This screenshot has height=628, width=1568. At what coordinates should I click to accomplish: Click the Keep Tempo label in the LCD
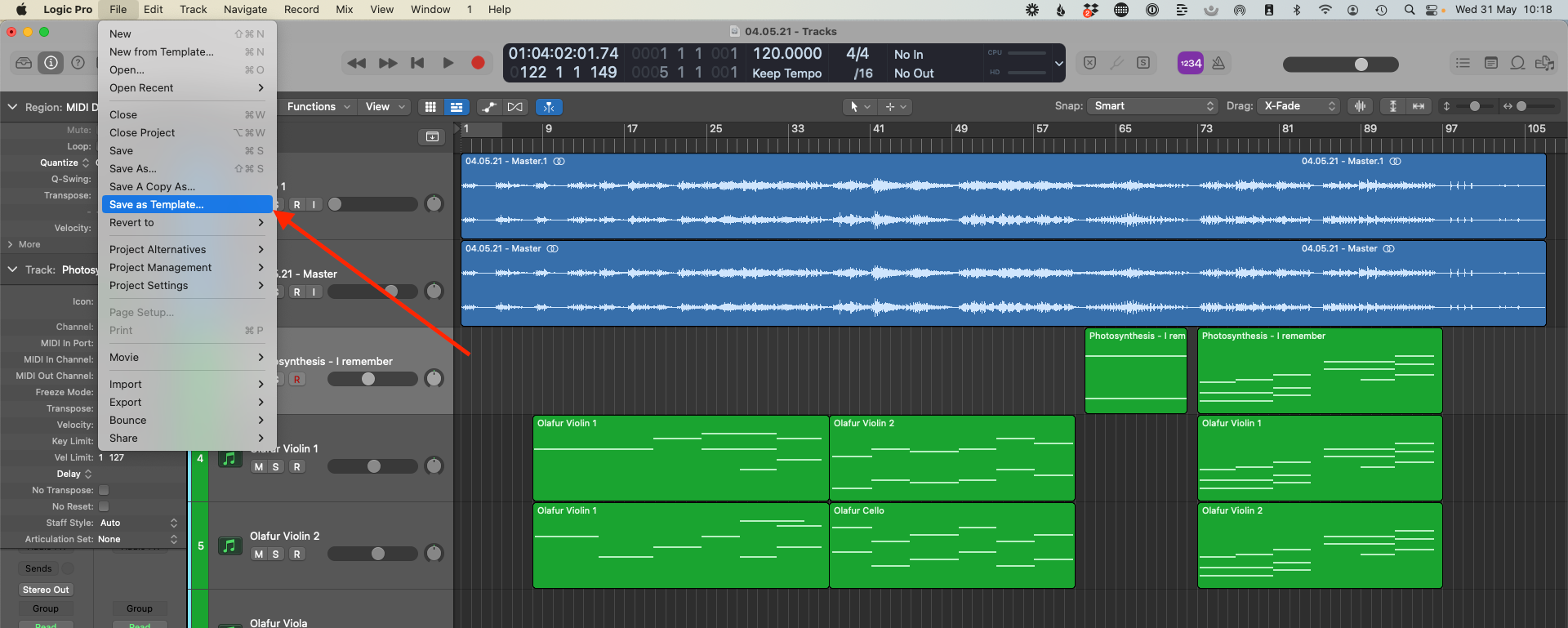pos(786,73)
